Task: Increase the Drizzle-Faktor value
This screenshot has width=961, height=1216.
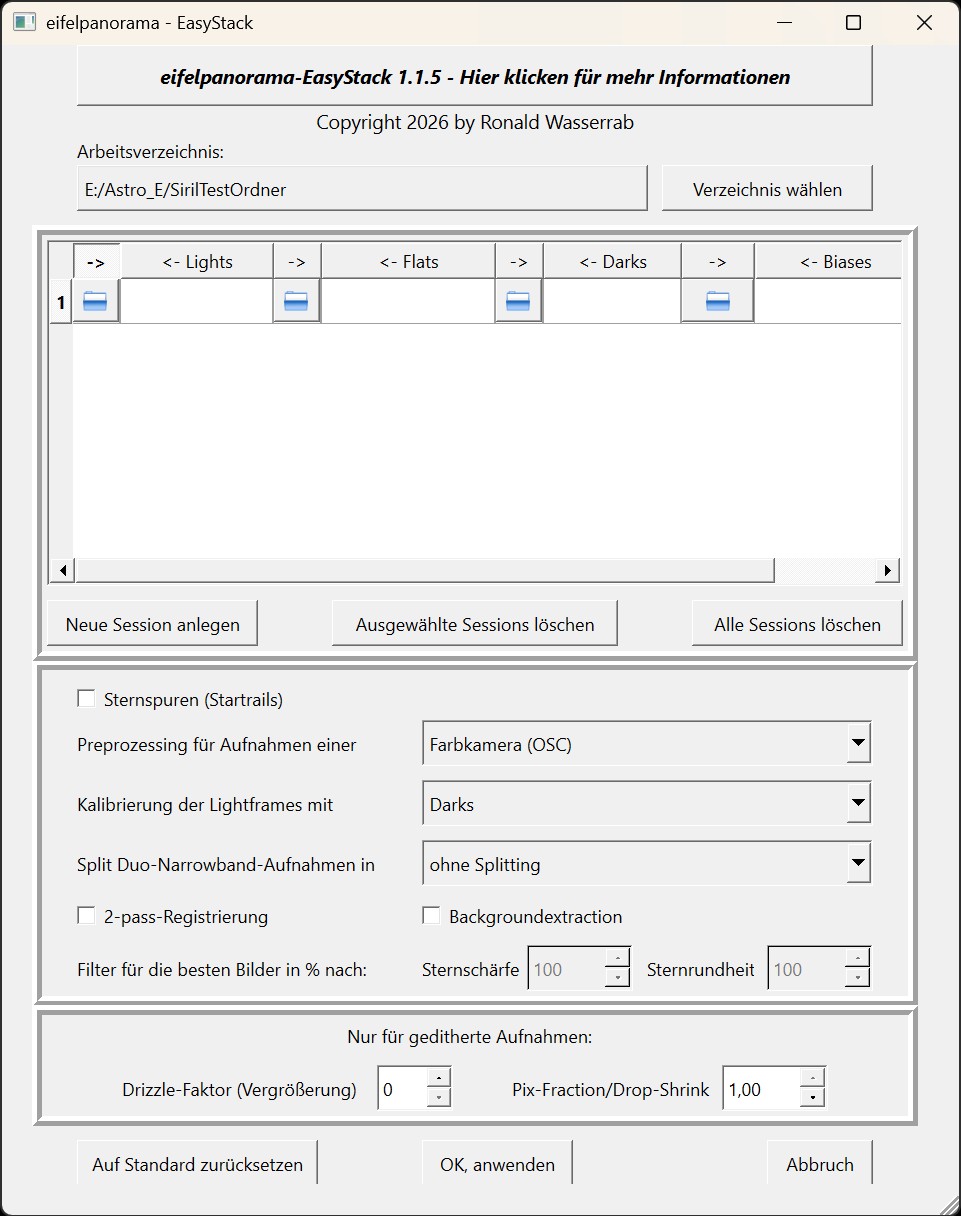Action: (x=439, y=1078)
